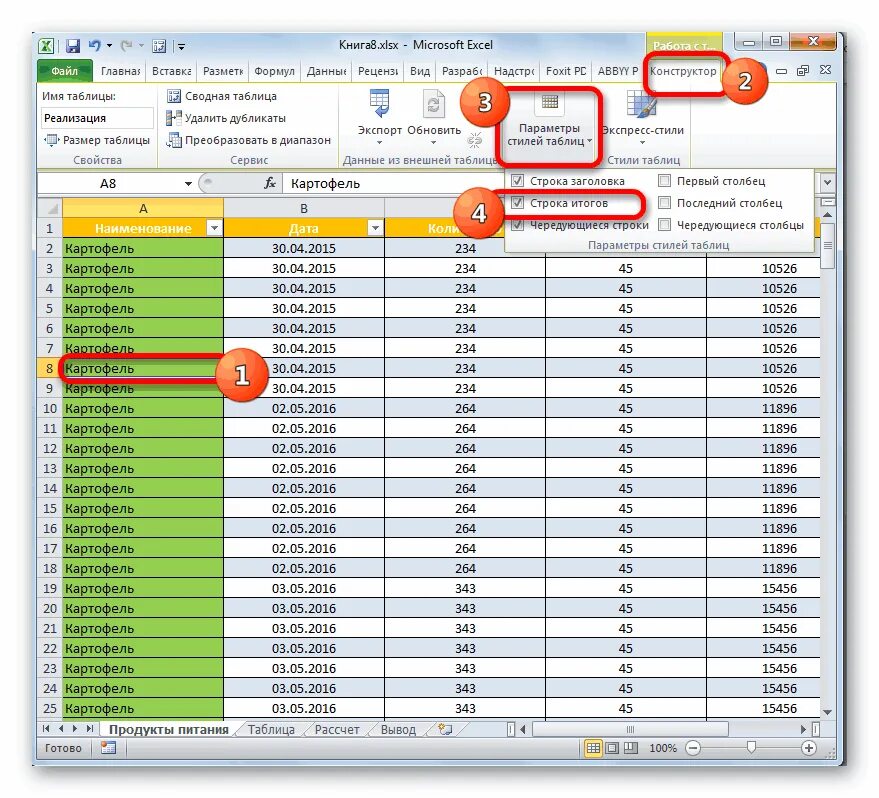Click the macro recording icon in status bar
This screenshot has width=879, height=798.
tap(108, 748)
